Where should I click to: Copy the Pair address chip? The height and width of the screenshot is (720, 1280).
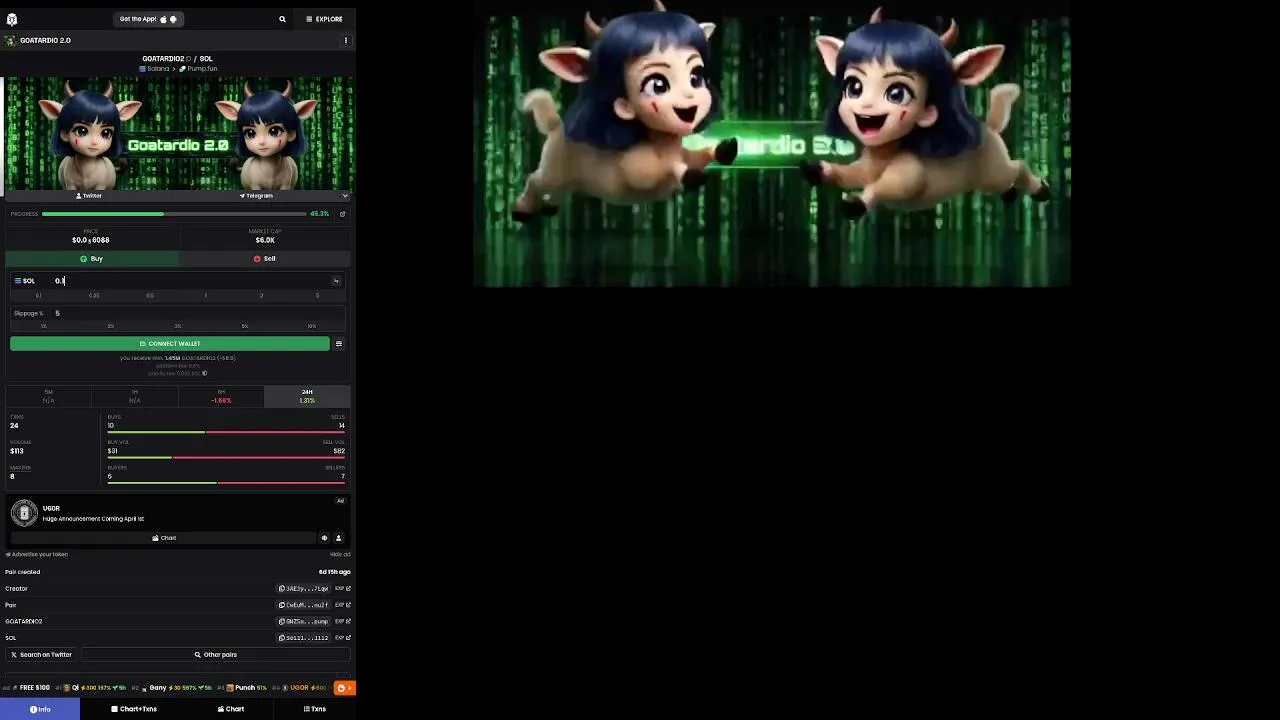click(304, 605)
